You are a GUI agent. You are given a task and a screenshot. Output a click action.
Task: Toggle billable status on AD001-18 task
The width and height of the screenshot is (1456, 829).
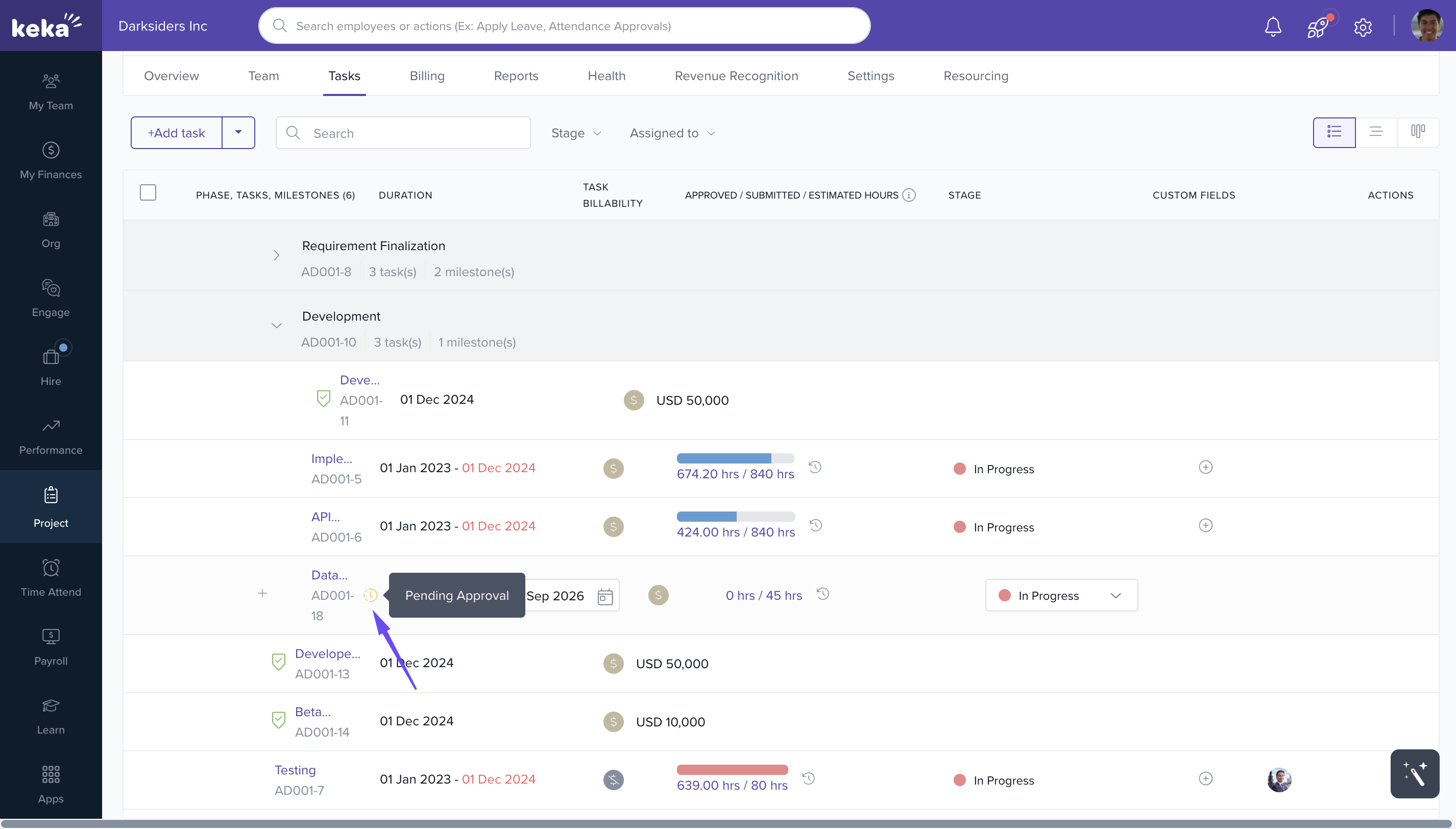pos(658,596)
